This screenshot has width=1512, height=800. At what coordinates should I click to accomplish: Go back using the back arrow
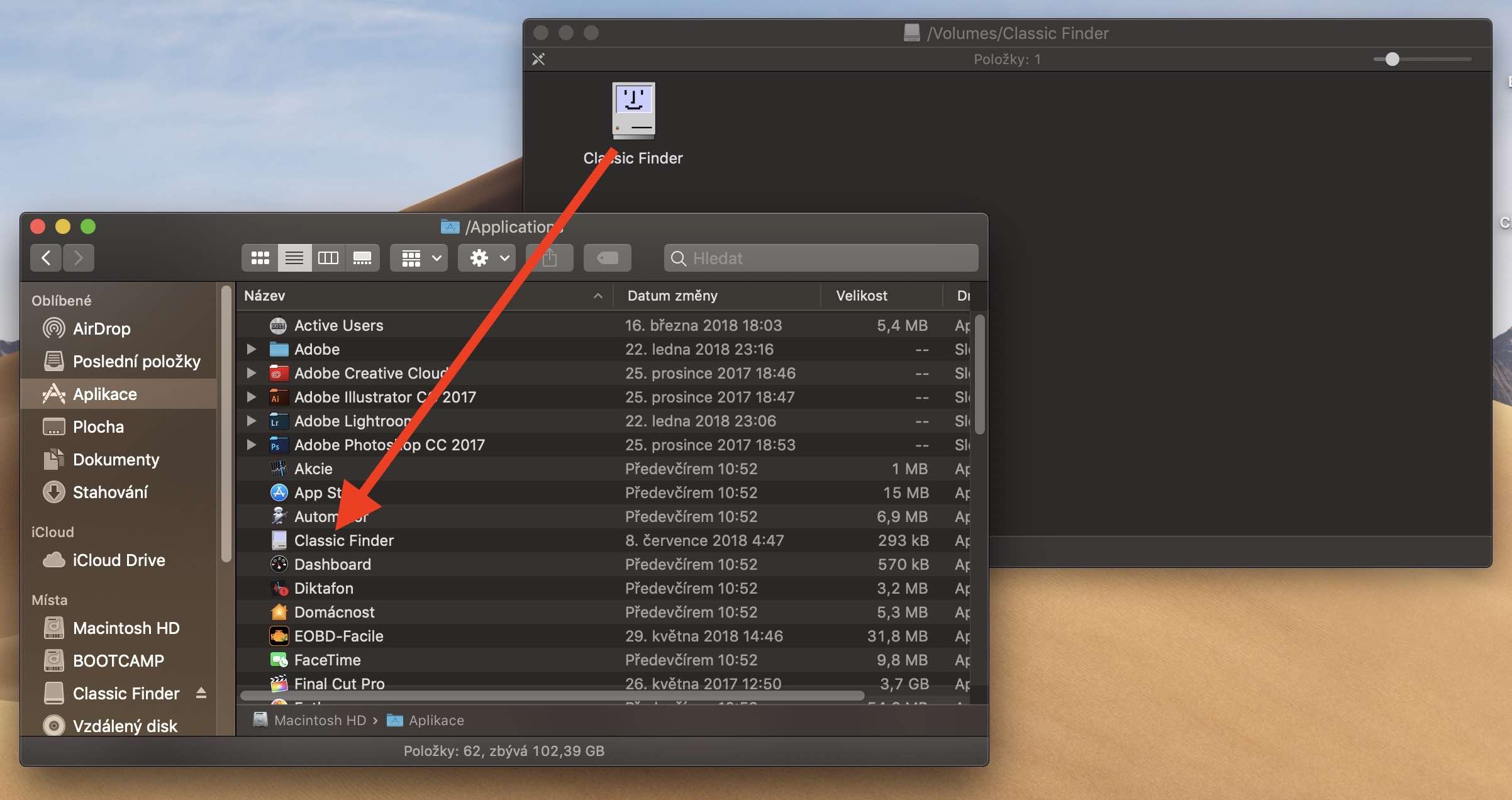coord(46,258)
